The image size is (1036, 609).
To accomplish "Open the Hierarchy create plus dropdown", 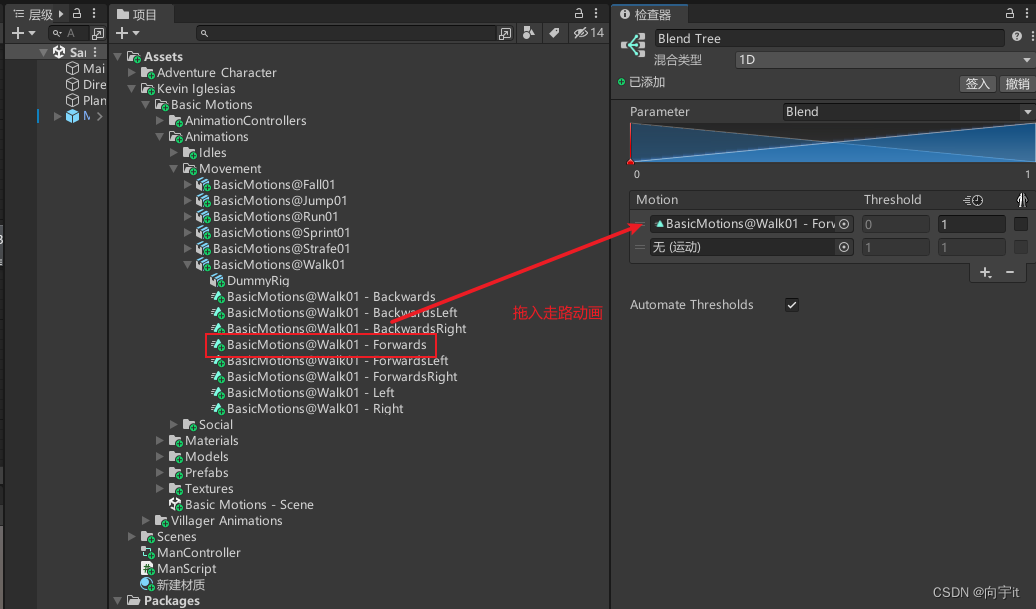I will (x=23, y=33).
